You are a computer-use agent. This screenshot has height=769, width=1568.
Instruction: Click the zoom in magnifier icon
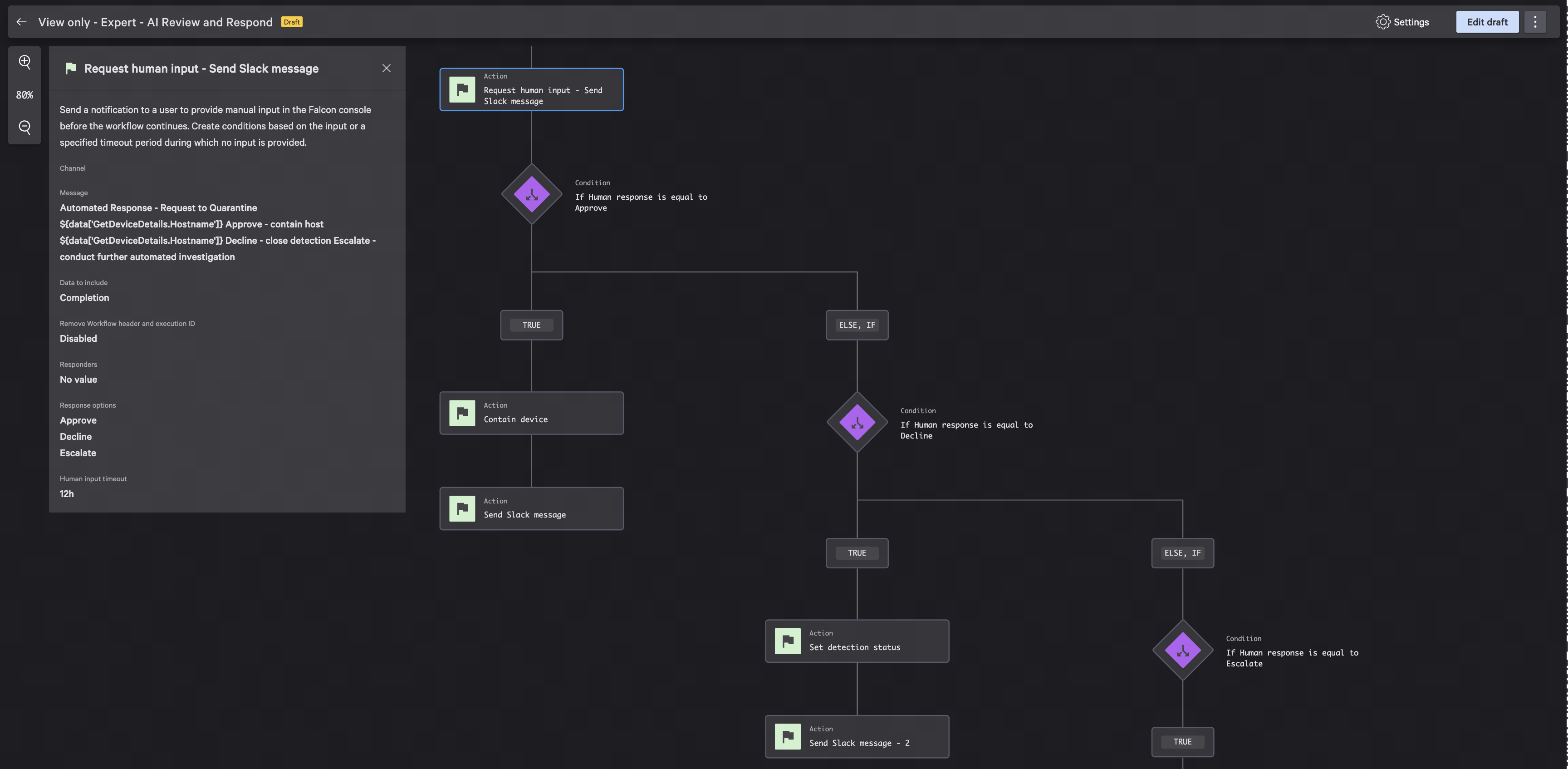coord(24,62)
